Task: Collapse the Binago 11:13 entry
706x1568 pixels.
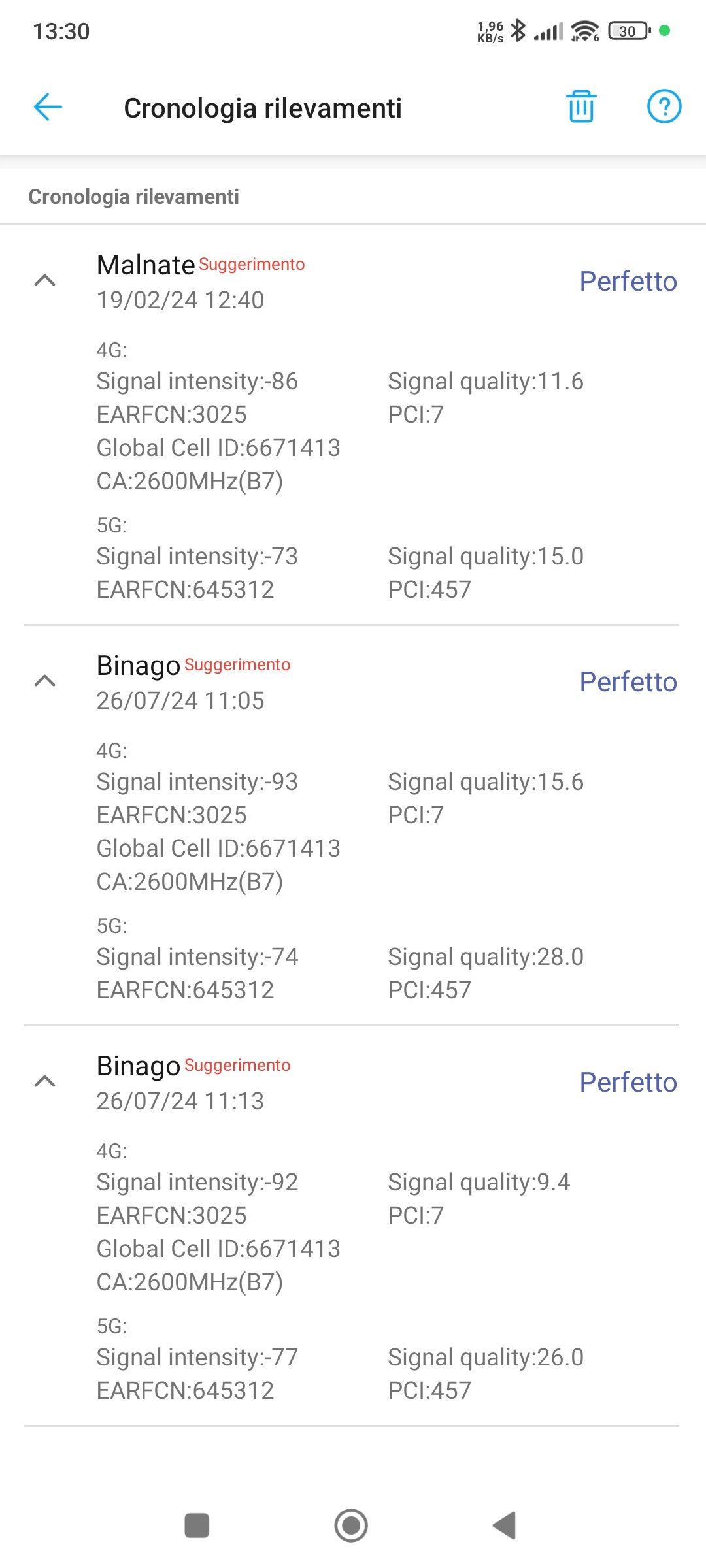Action: 45,1082
